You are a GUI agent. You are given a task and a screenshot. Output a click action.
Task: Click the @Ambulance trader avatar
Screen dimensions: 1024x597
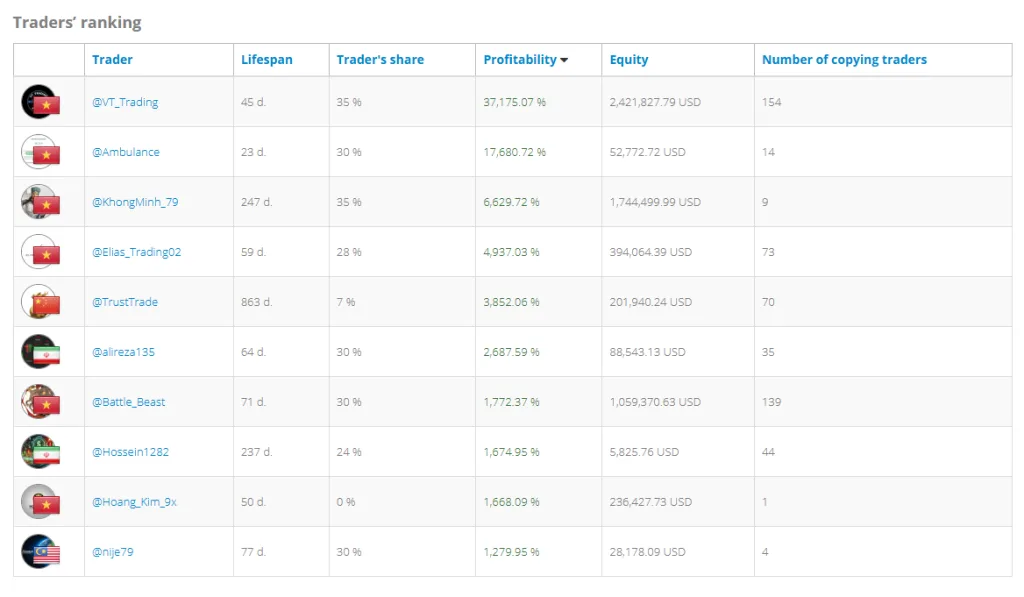point(41,152)
